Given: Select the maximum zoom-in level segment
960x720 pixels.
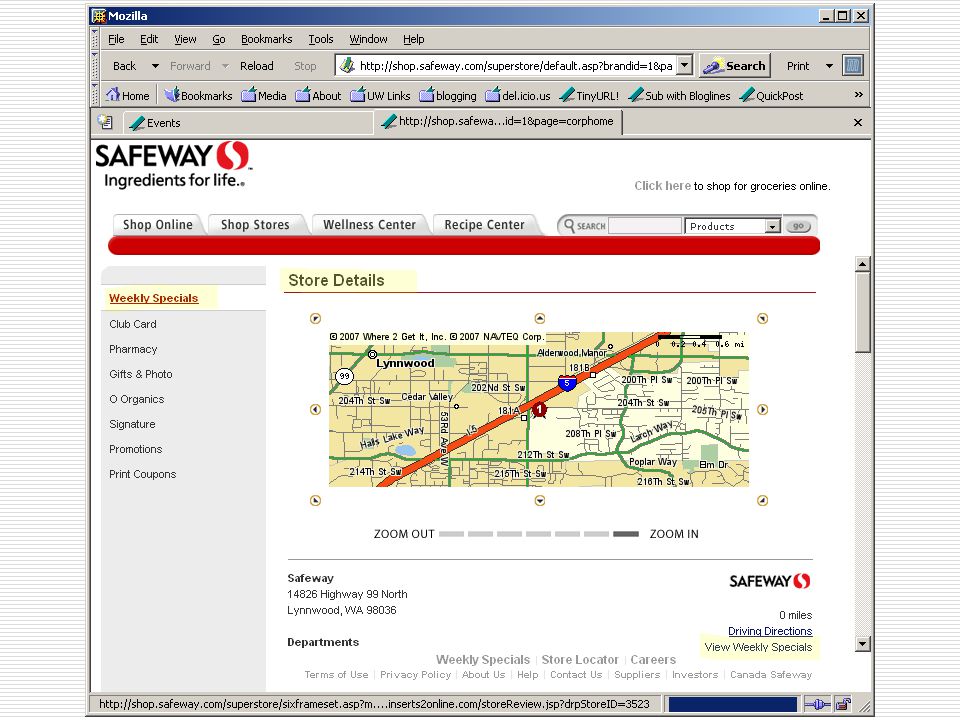Looking at the screenshot, I should [x=626, y=534].
